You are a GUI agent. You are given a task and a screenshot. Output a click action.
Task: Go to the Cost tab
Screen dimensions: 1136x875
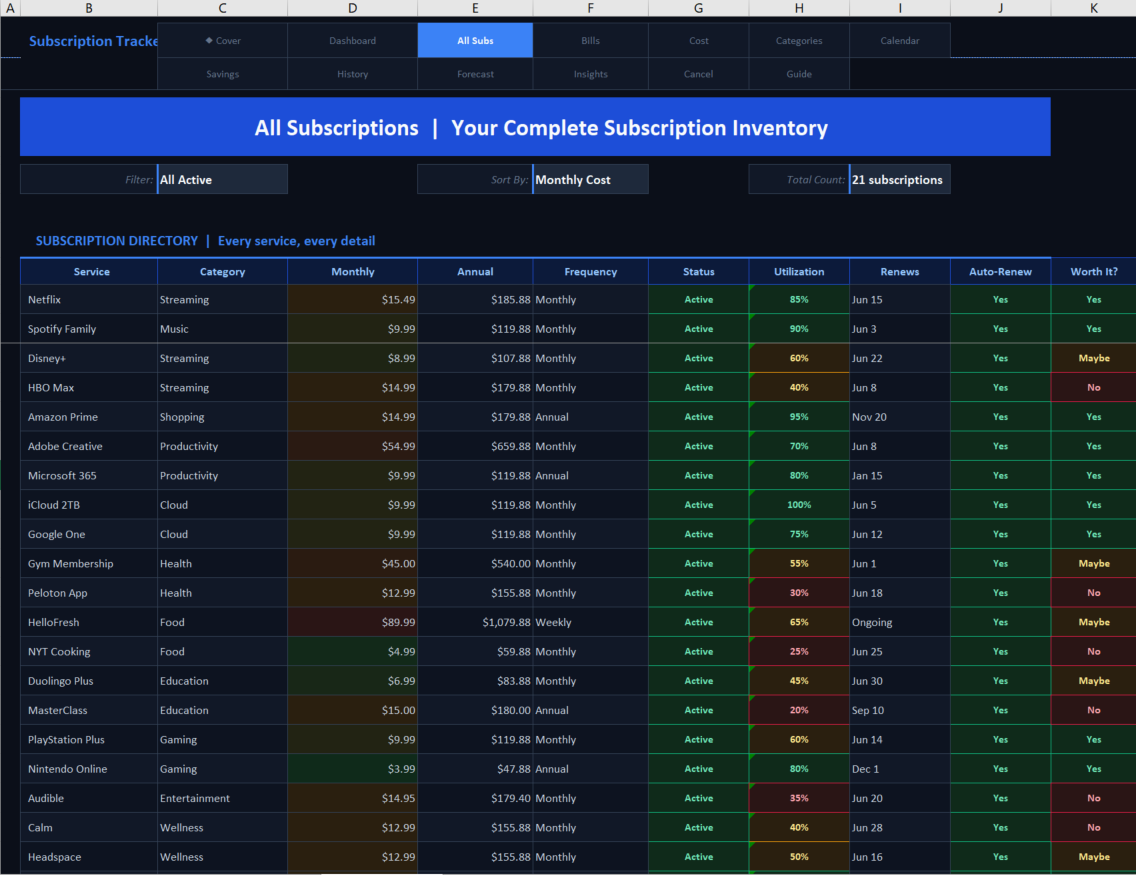click(698, 41)
